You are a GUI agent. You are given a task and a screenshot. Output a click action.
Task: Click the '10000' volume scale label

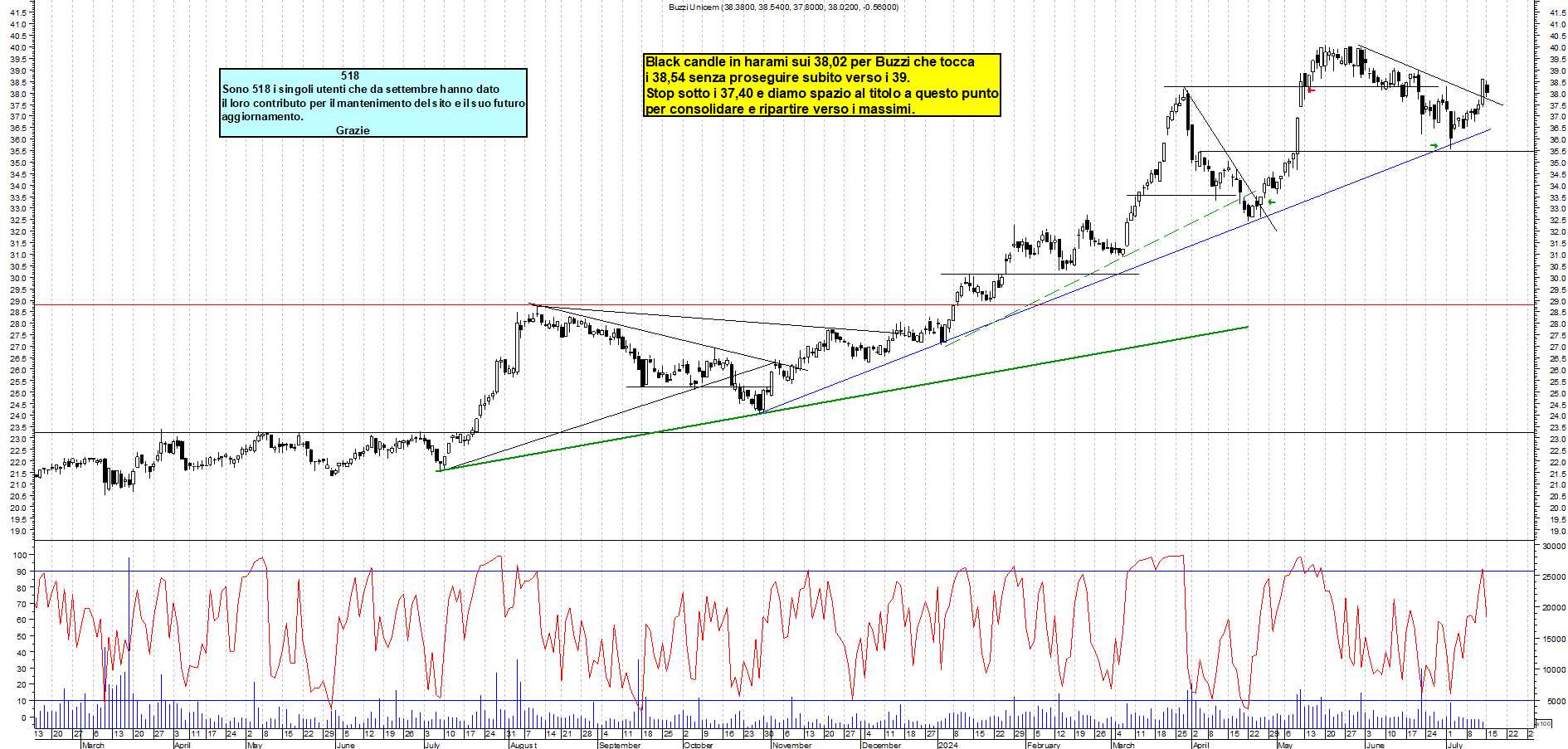1554,670
